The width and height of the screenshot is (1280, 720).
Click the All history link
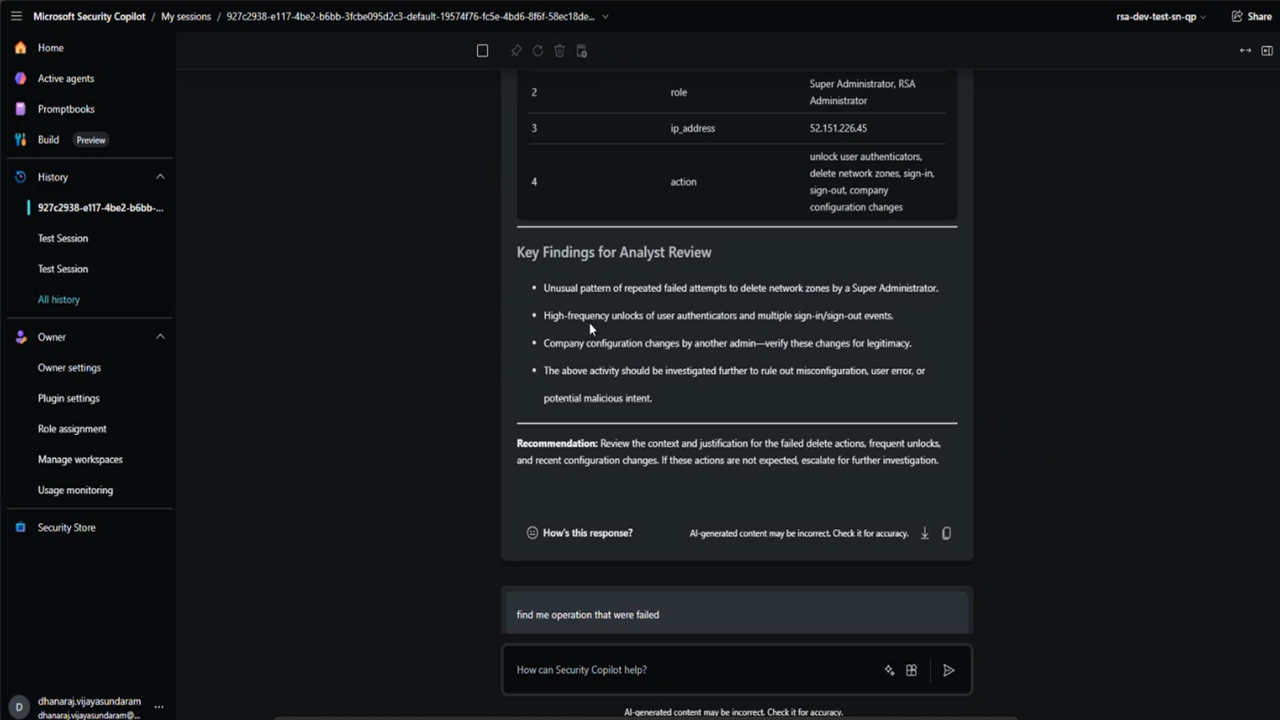pyautogui.click(x=59, y=299)
